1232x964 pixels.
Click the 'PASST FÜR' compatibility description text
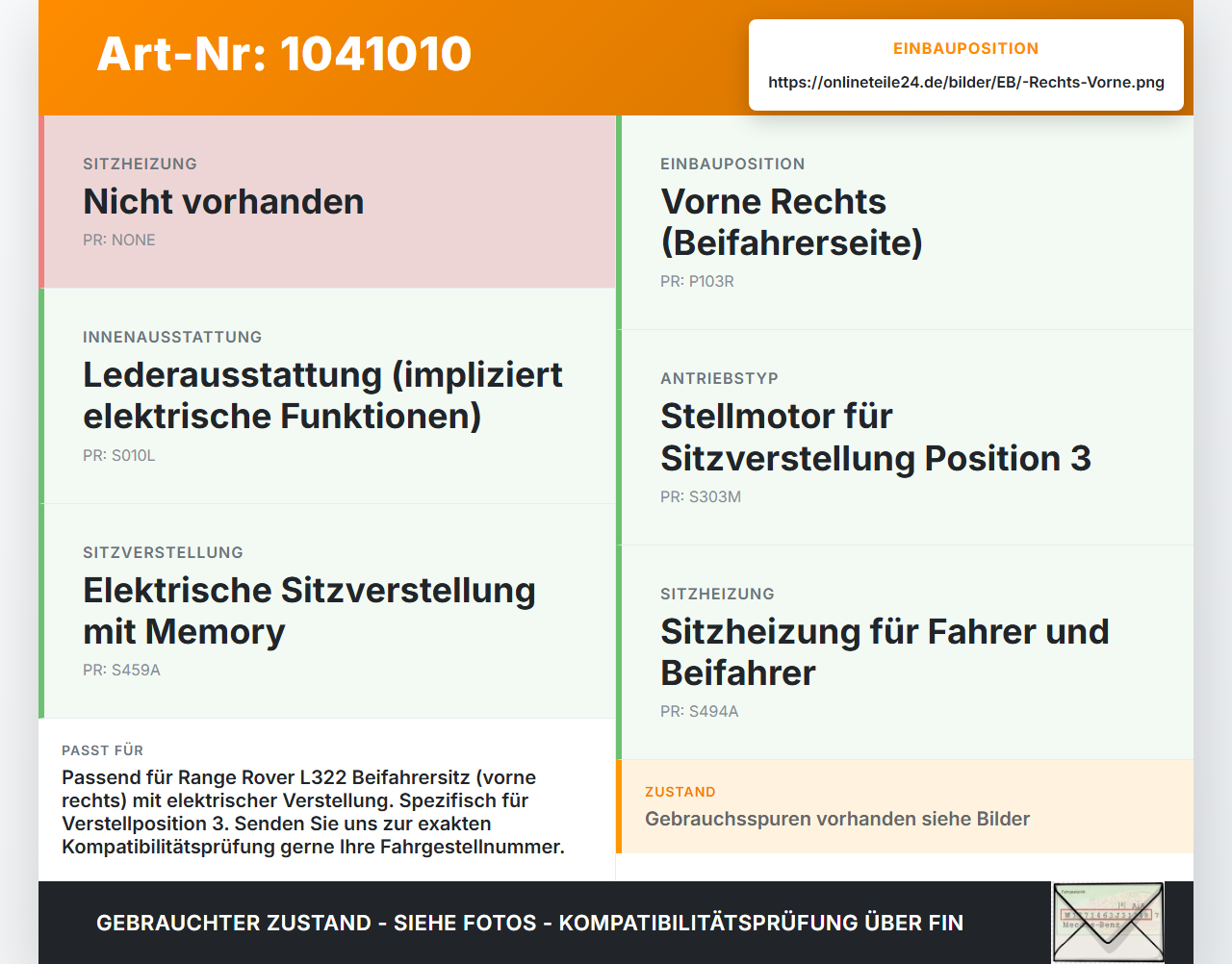click(313, 812)
